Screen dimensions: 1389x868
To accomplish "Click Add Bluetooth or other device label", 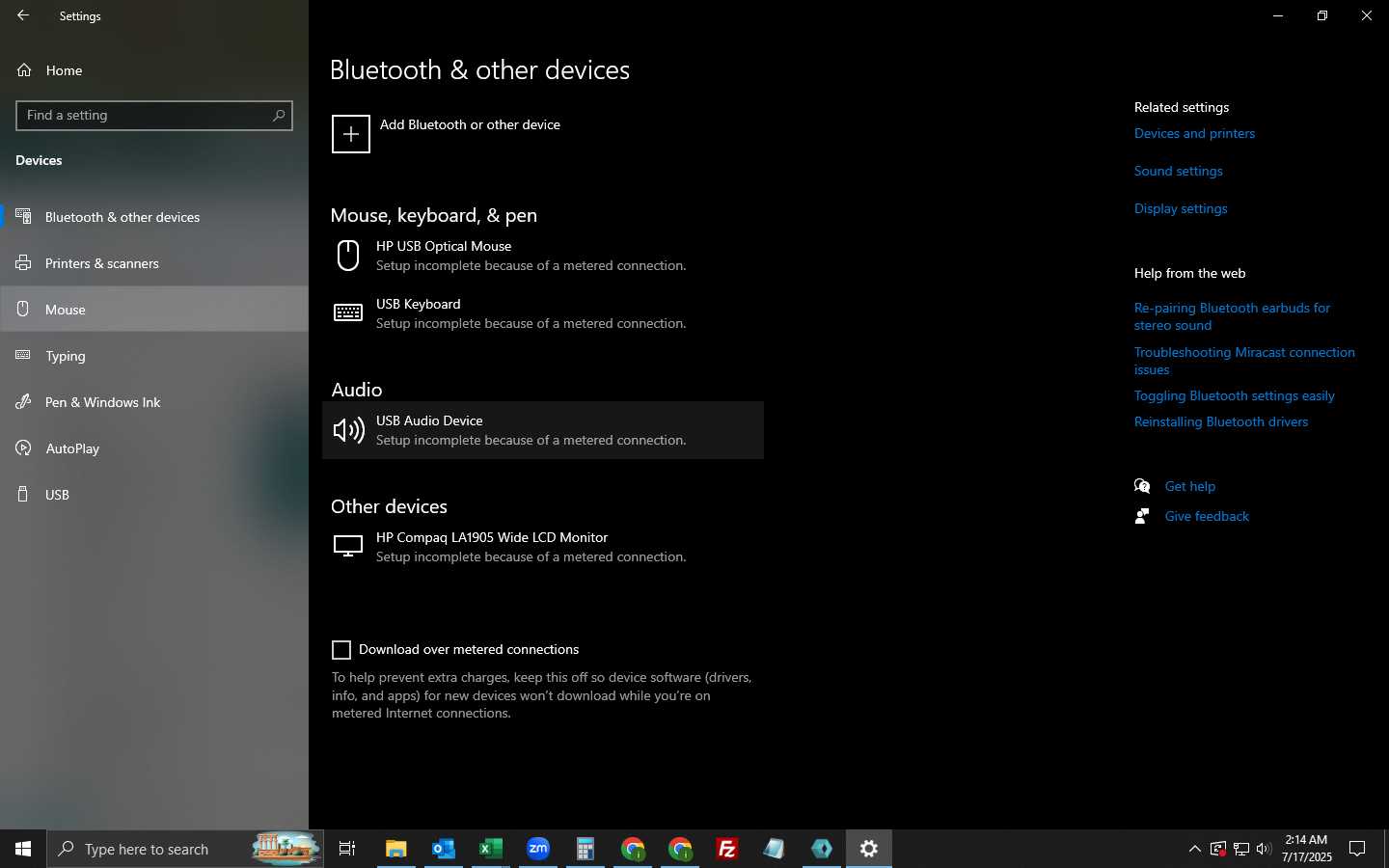I will (x=470, y=125).
